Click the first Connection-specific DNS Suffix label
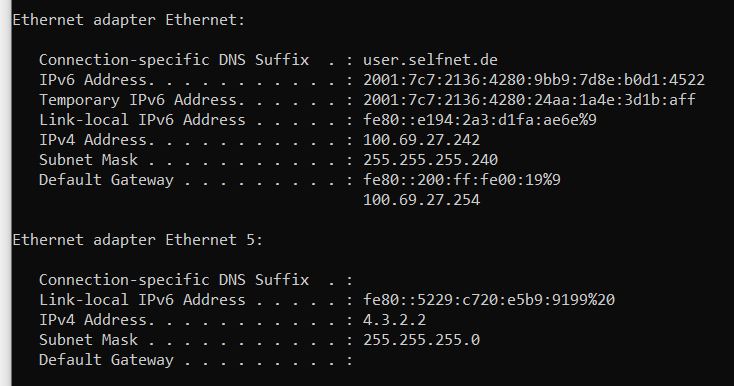Screen dimensions: 734x386 coord(174,60)
